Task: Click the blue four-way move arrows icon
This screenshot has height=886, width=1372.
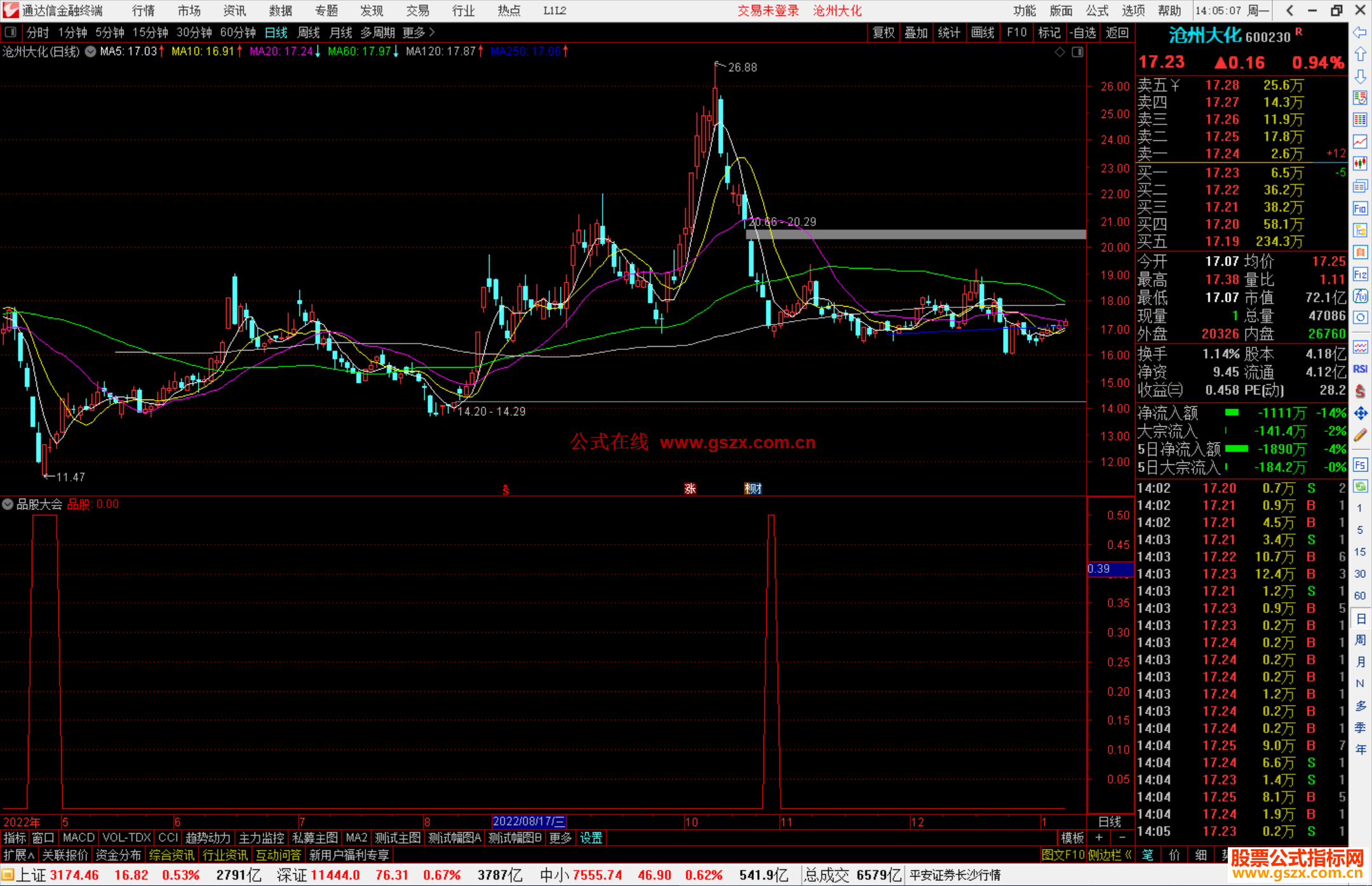Action: [1360, 413]
